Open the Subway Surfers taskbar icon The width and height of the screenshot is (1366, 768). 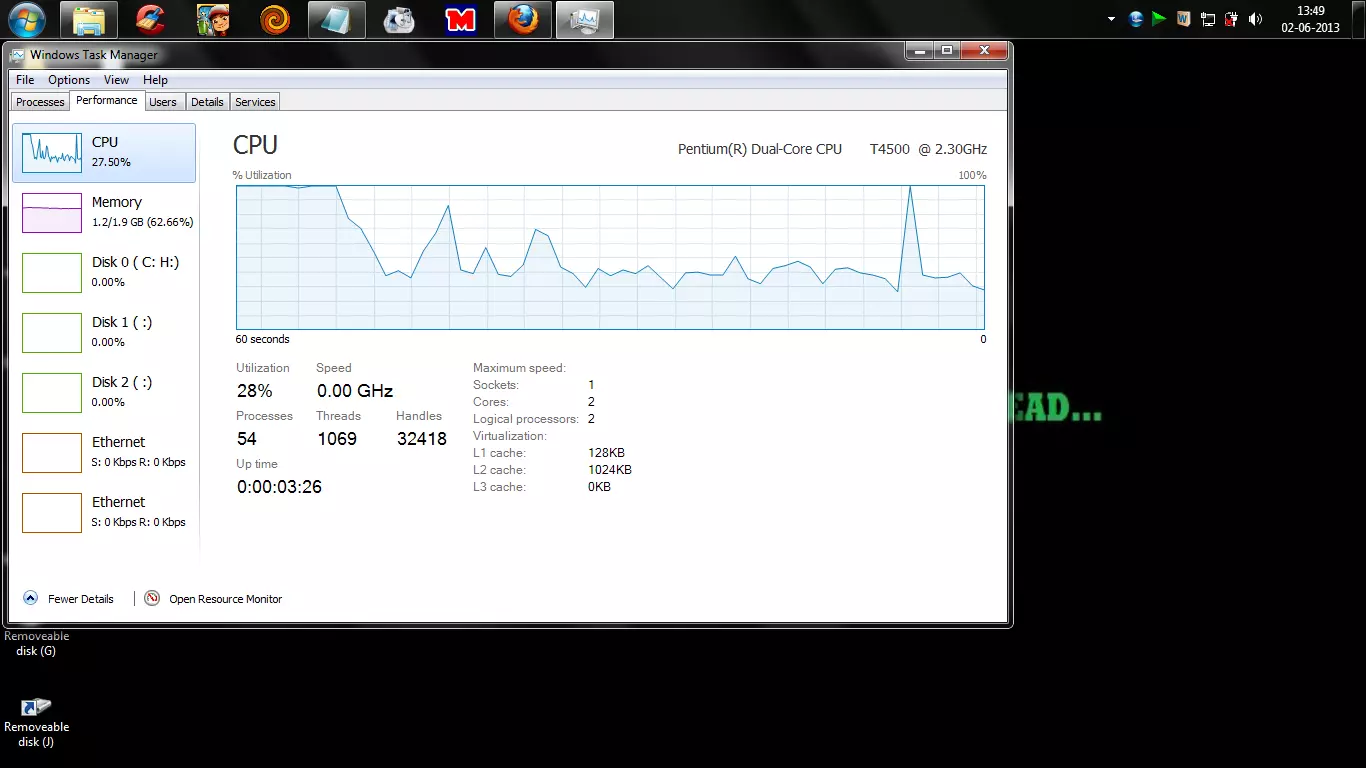click(213, 19)
